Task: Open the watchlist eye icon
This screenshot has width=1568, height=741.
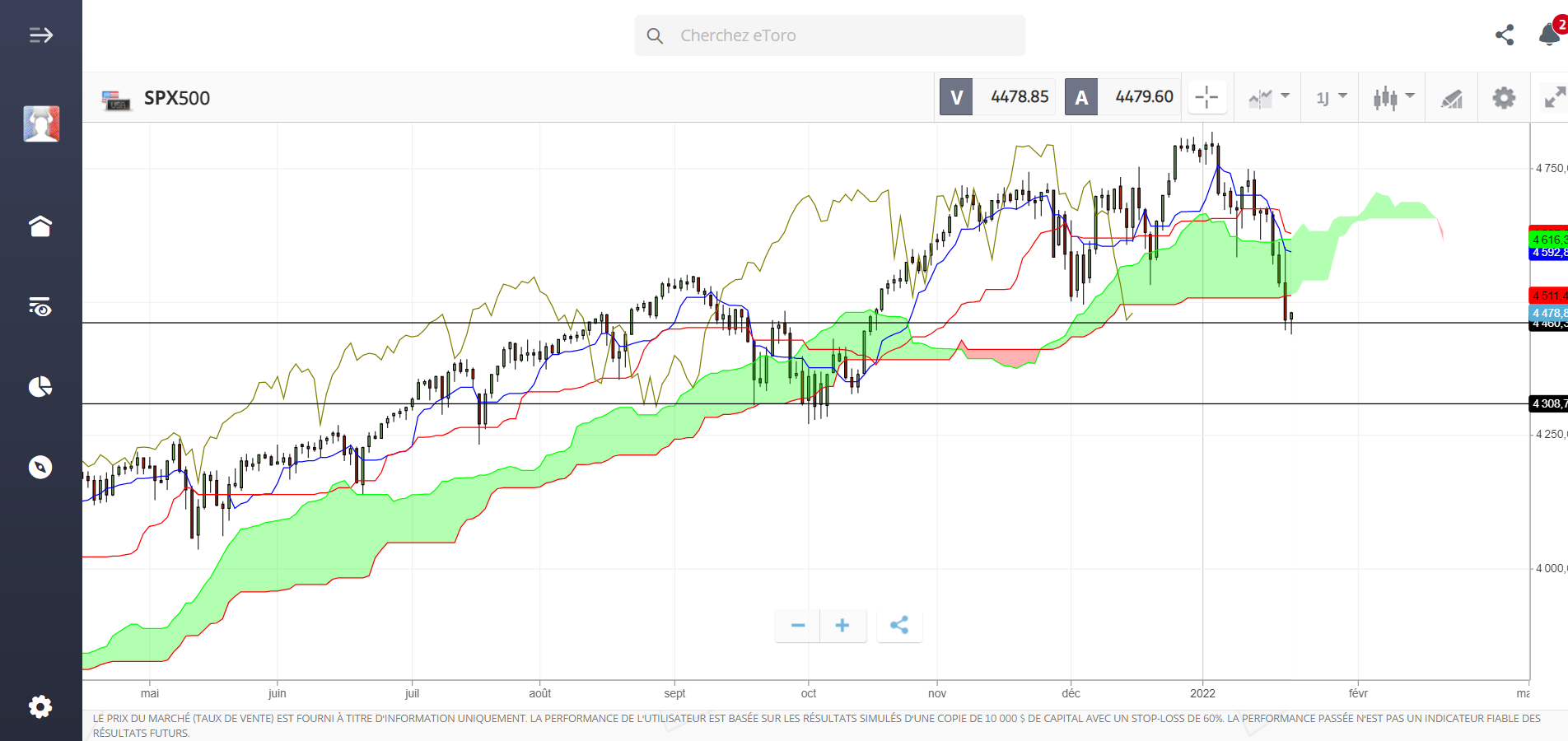Action: pos(40,306)
